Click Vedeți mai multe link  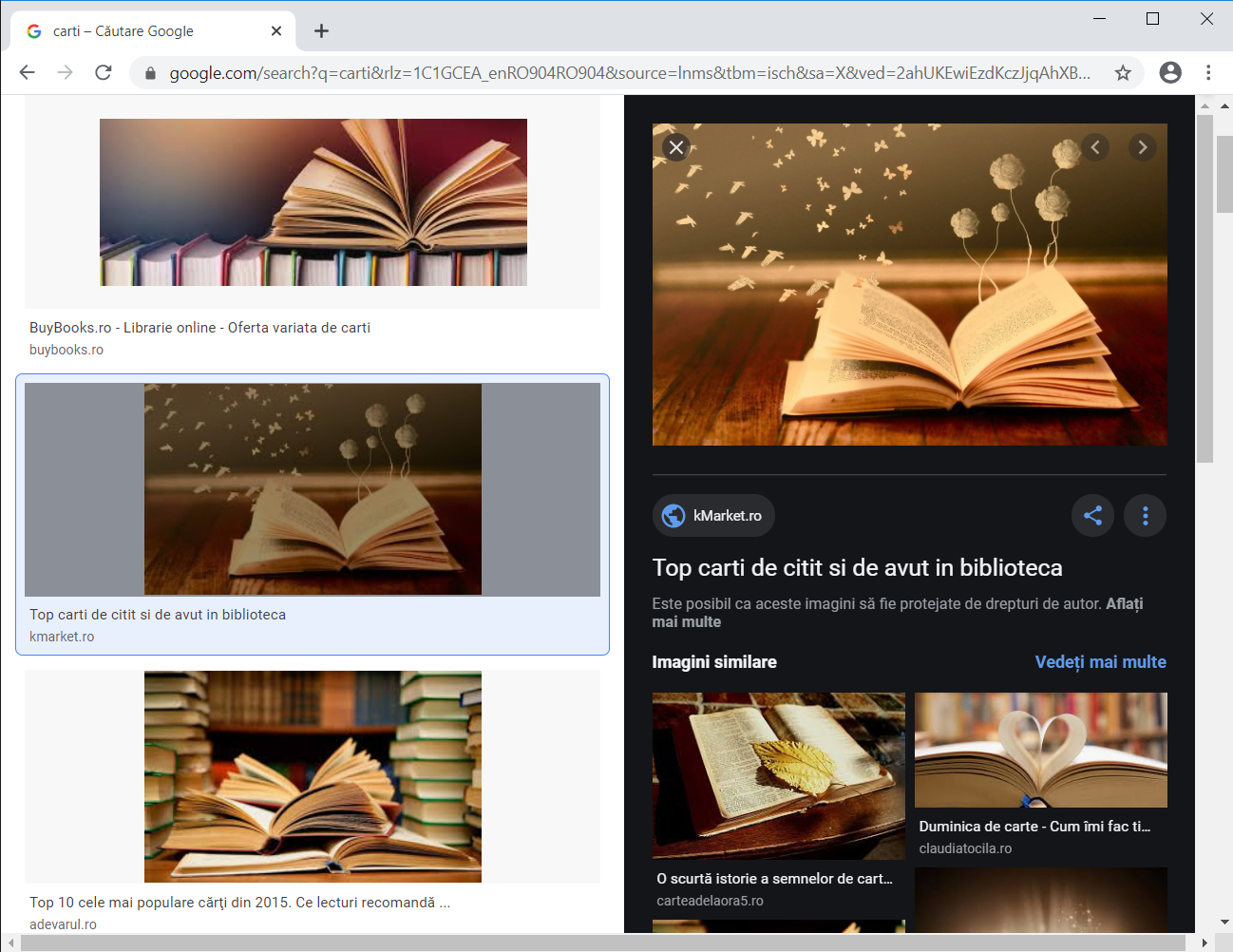pos(1100,662)
